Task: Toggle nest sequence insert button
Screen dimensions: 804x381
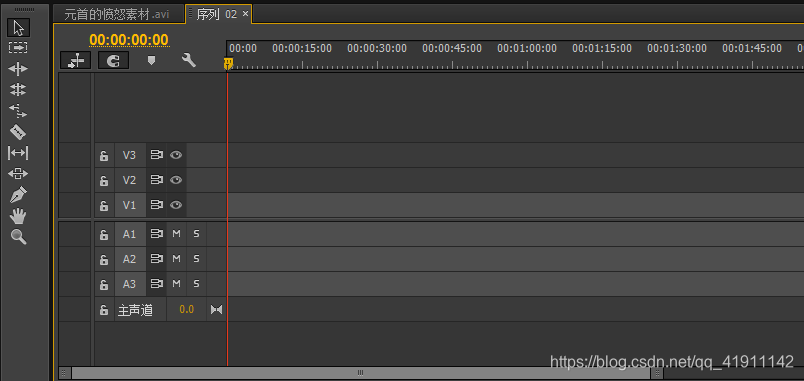Action: coord(76,61)
